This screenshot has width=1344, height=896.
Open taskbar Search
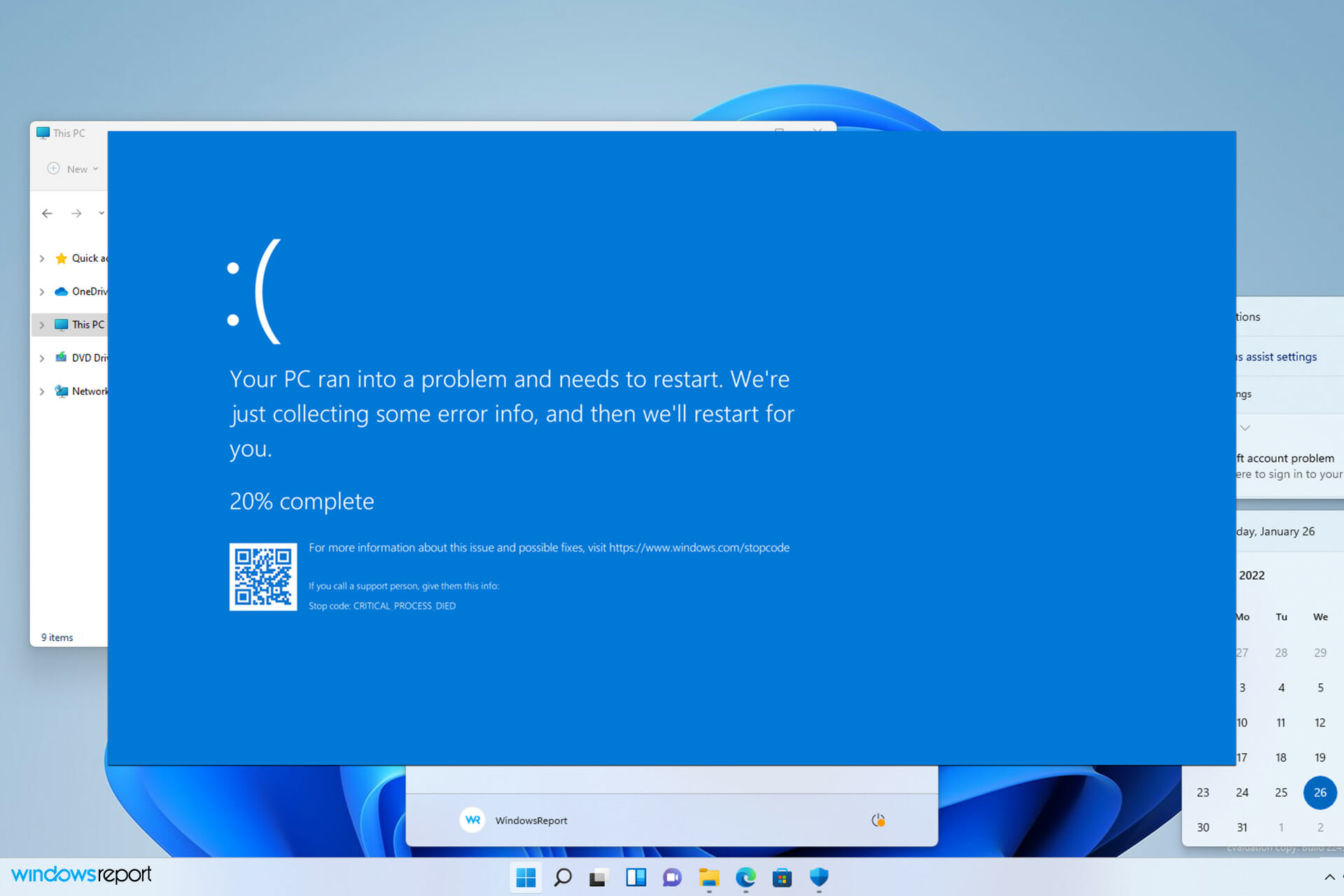[x=563, y=877]
